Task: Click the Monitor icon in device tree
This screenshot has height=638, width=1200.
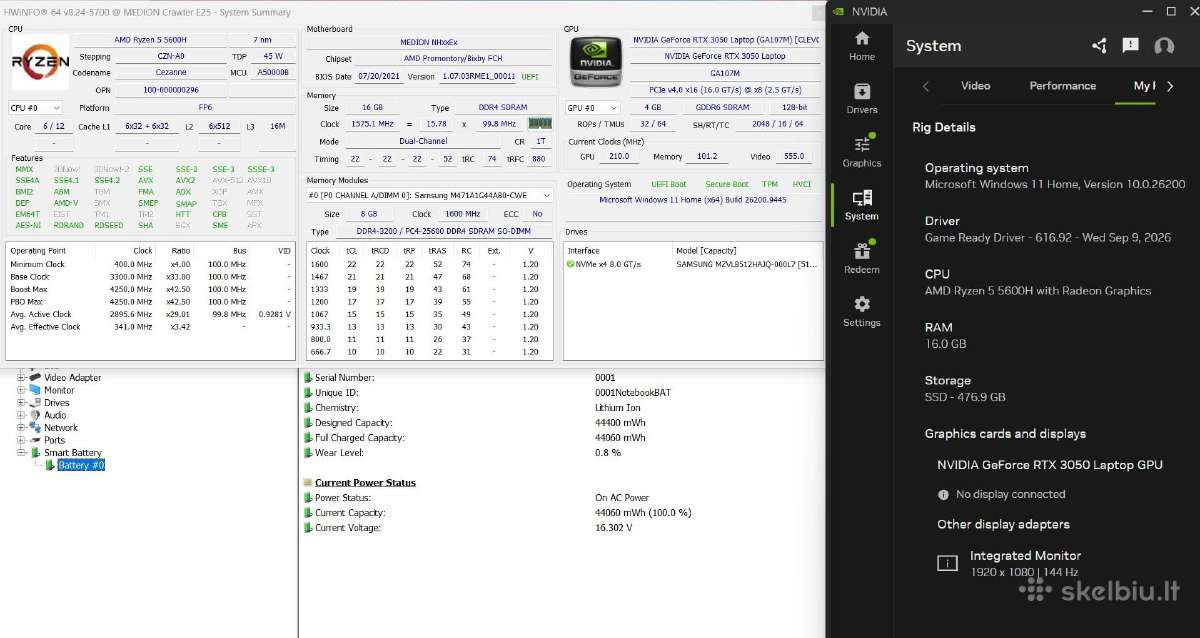Action: pyautogui.click(x=35, y=390)
